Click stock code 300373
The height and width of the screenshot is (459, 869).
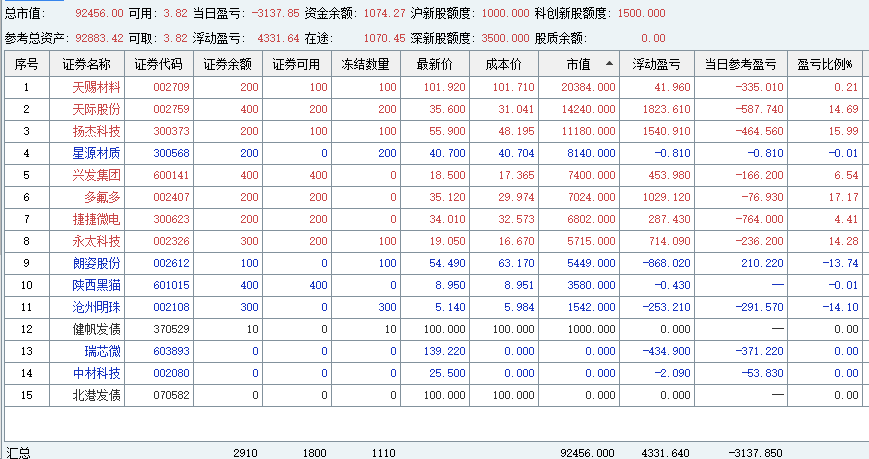171,131
